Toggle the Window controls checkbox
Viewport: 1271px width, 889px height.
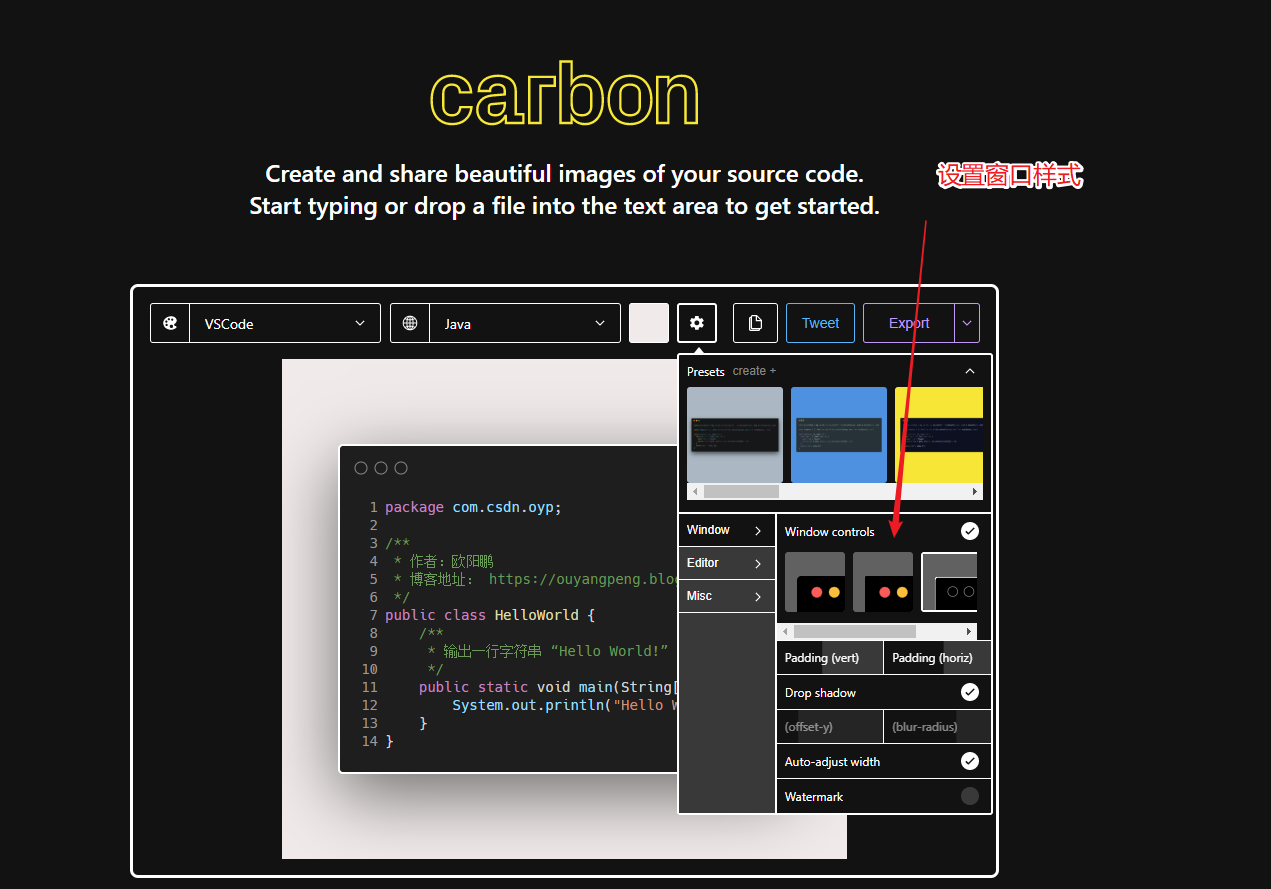[970, 531]
